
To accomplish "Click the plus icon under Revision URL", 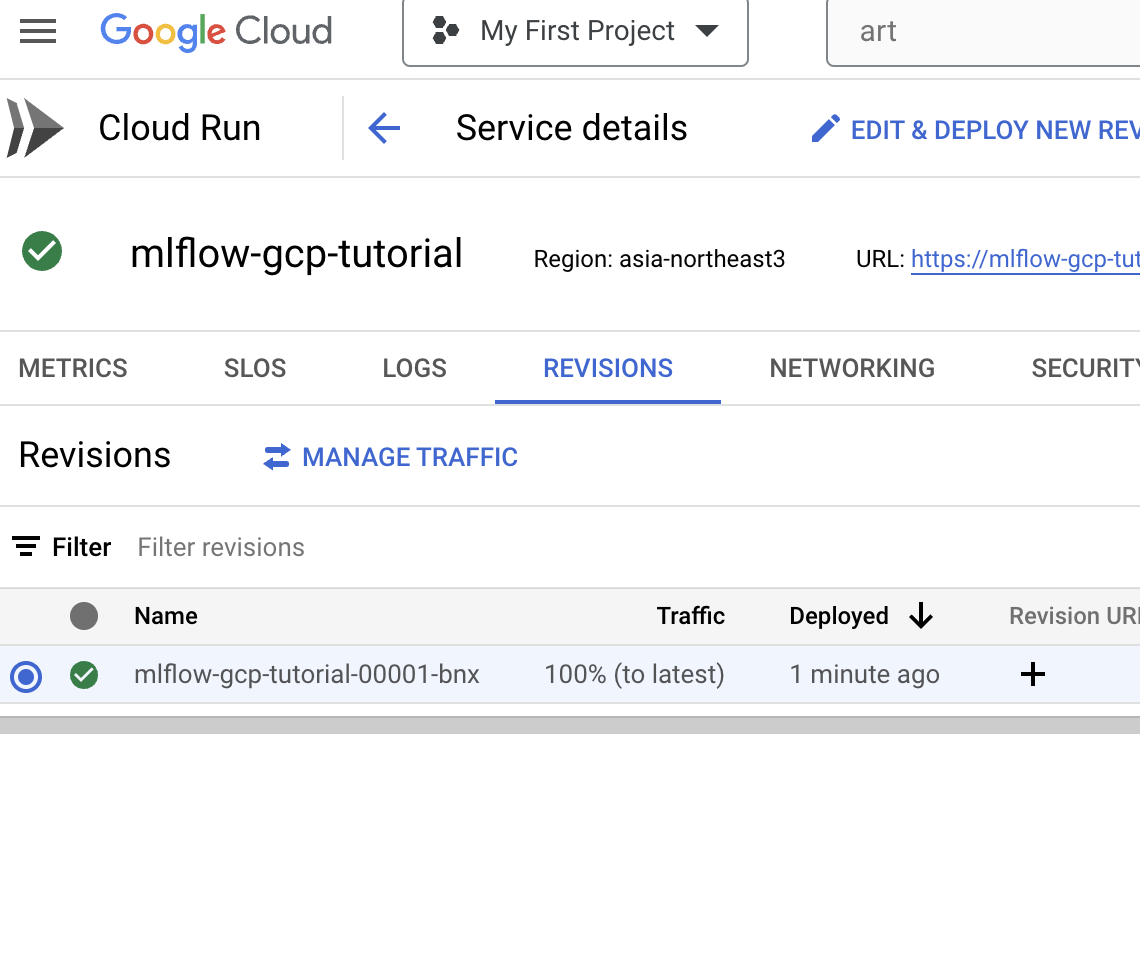I will (1032, 674).
